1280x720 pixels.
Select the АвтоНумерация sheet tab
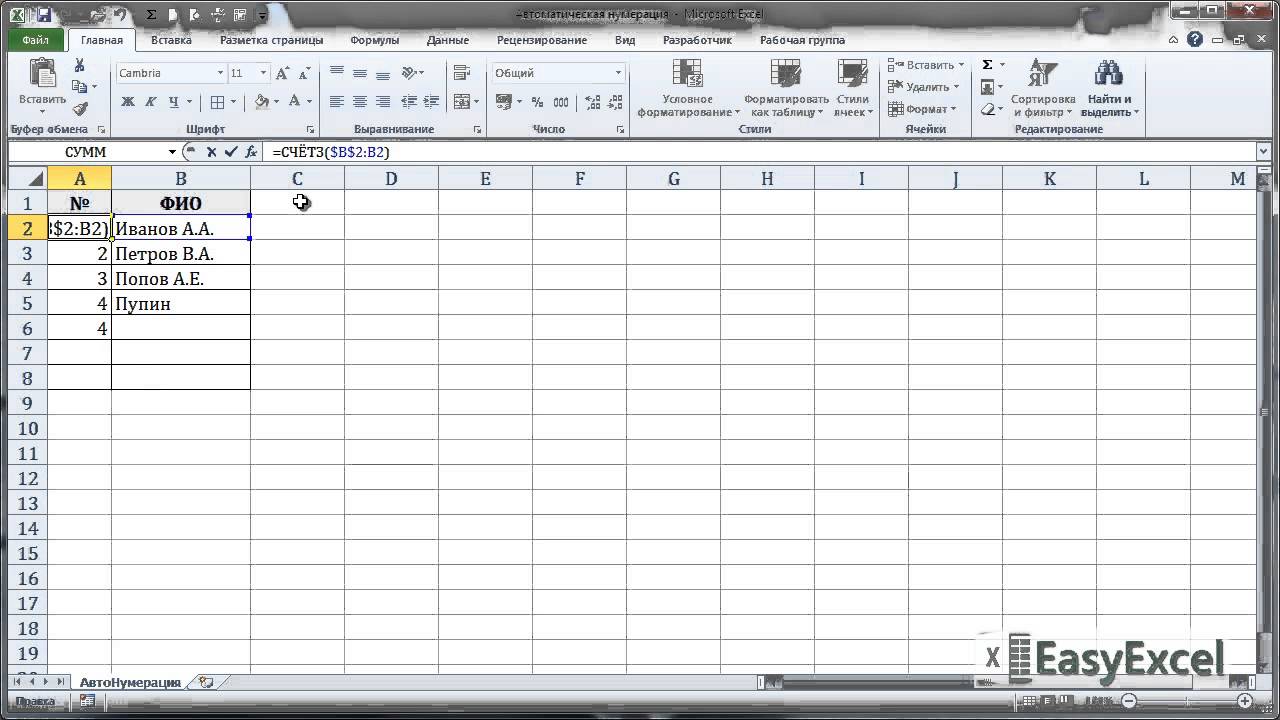pos(130,682)
